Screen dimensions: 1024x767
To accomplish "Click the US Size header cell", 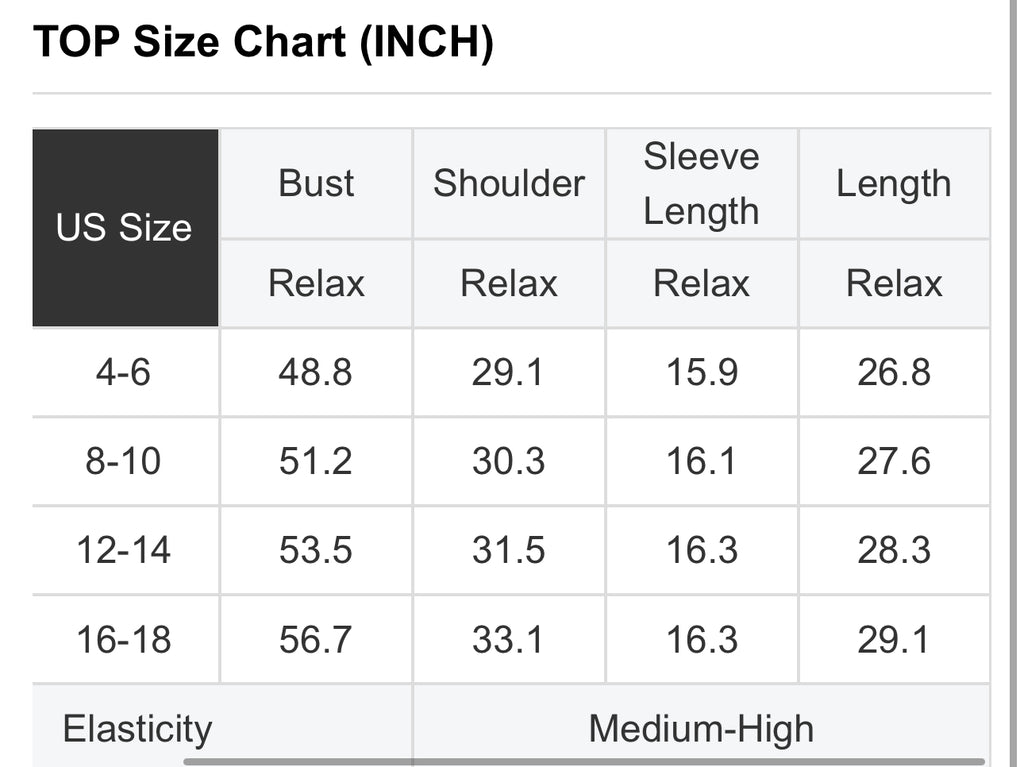I will [125, 227].
